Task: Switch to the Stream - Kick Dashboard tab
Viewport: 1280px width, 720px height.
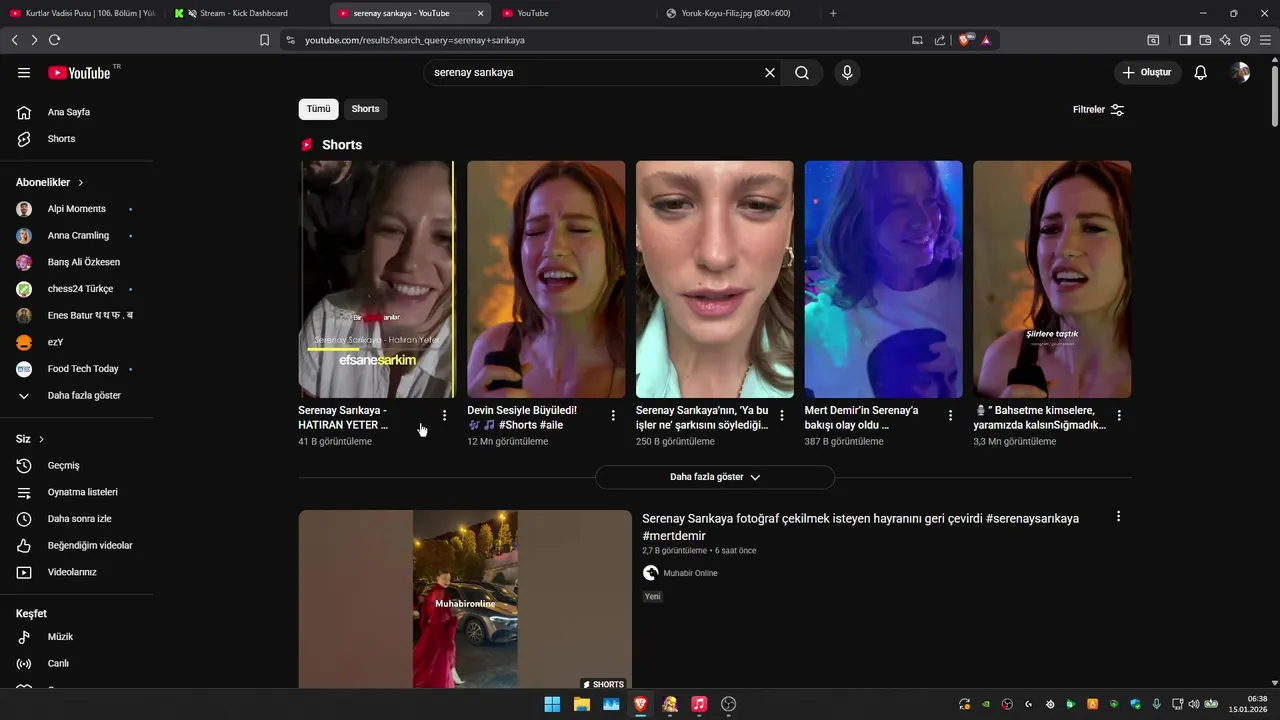Action: point(245,13)
